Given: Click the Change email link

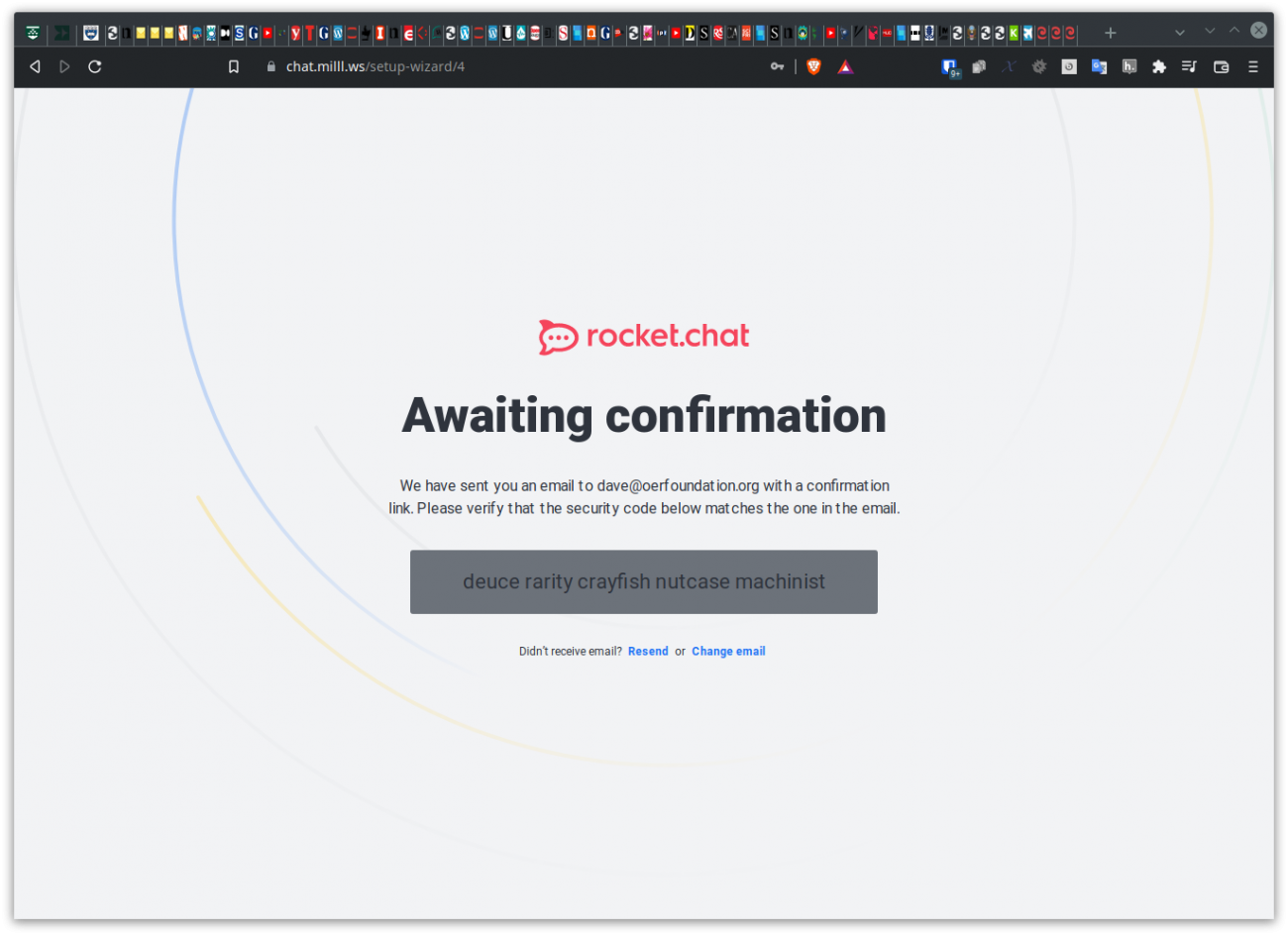Looking at the screenshot, I should [728, 651].
